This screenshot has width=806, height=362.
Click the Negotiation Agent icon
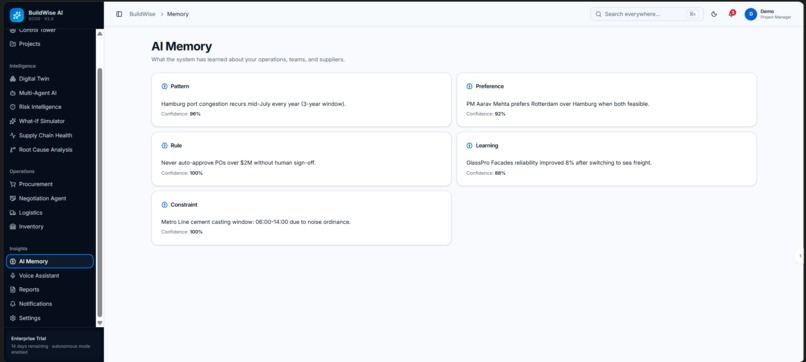pyautogui.click(x=13, y=198)
